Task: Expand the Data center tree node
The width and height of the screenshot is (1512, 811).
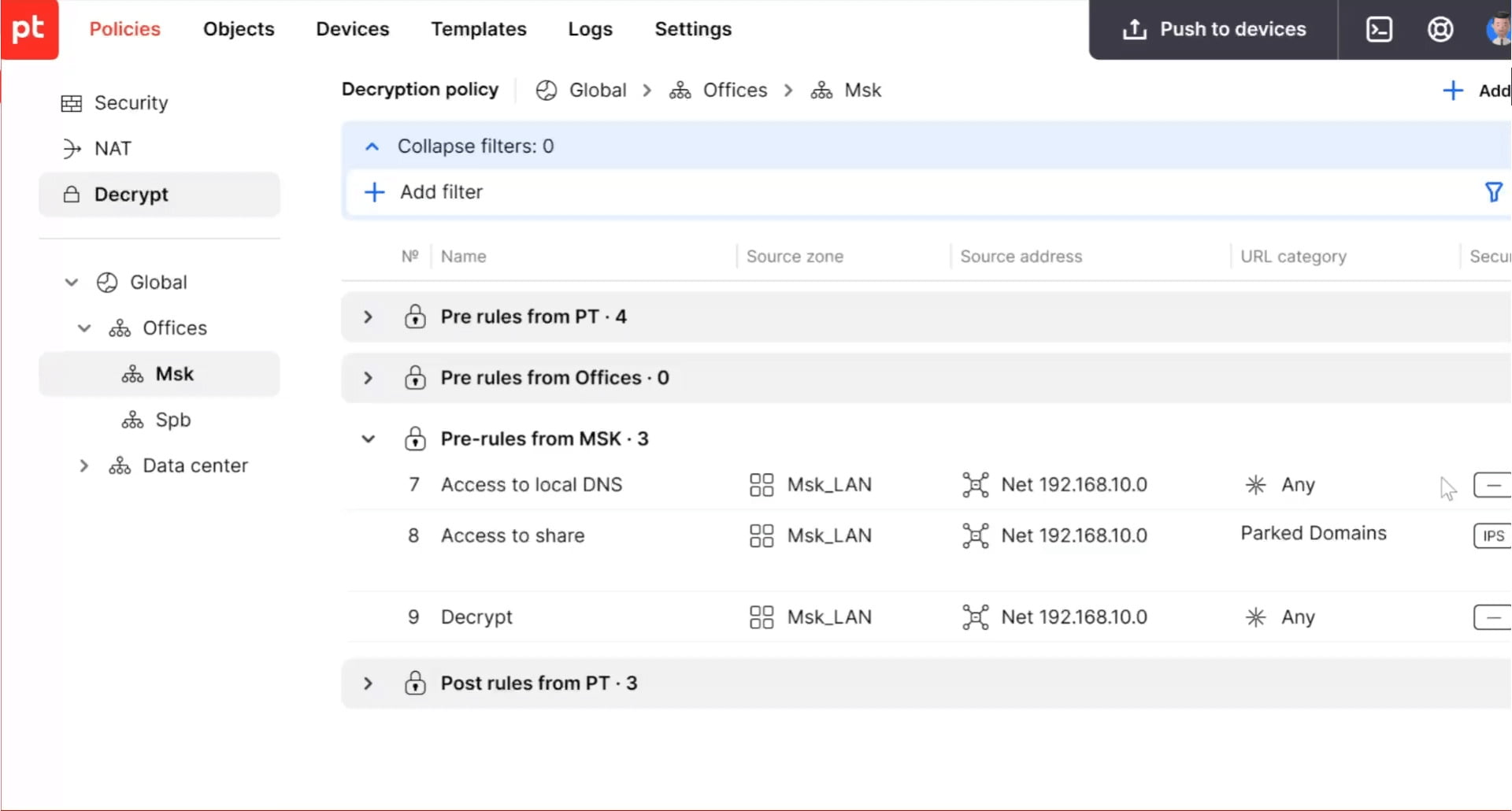Action: coord(84,466)
